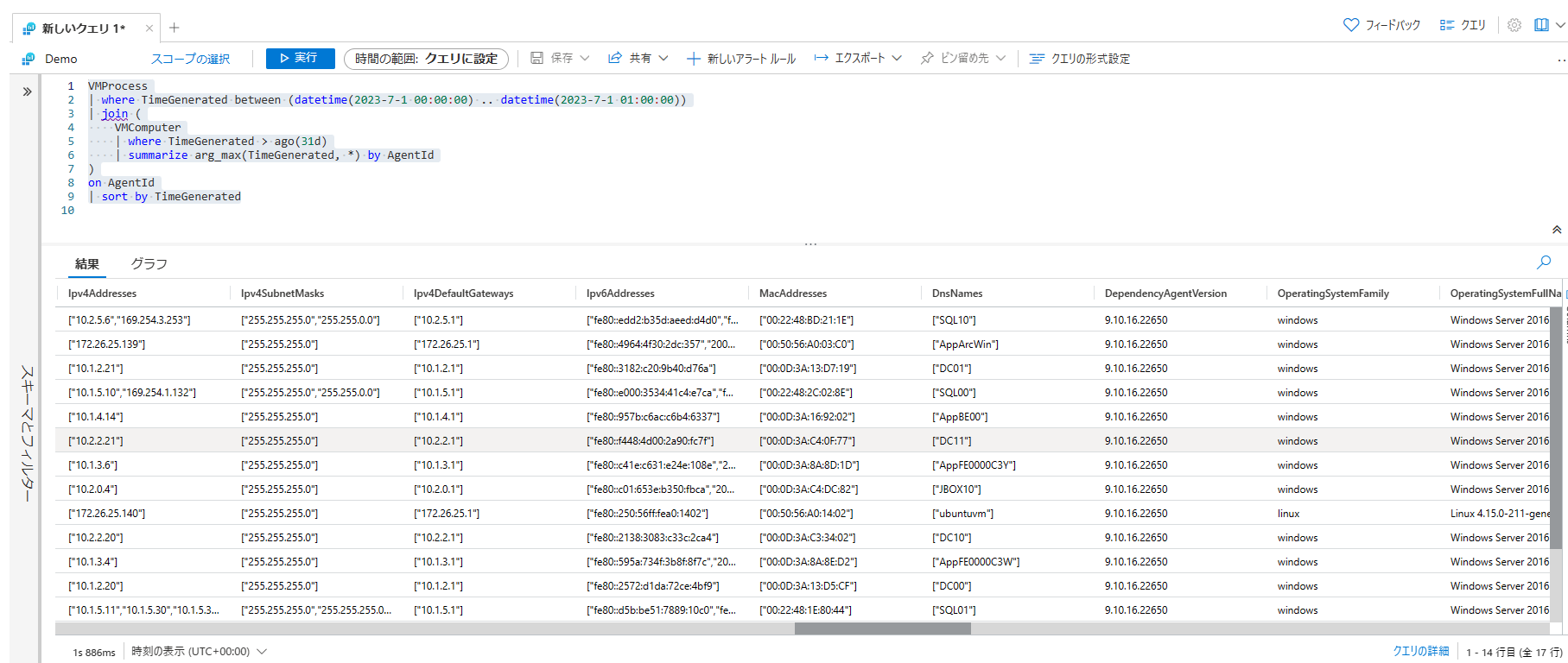The height and width of the screenshot is (663, 1568).
Task: Open the クエリ list icon
Action: pos(1447,25)
